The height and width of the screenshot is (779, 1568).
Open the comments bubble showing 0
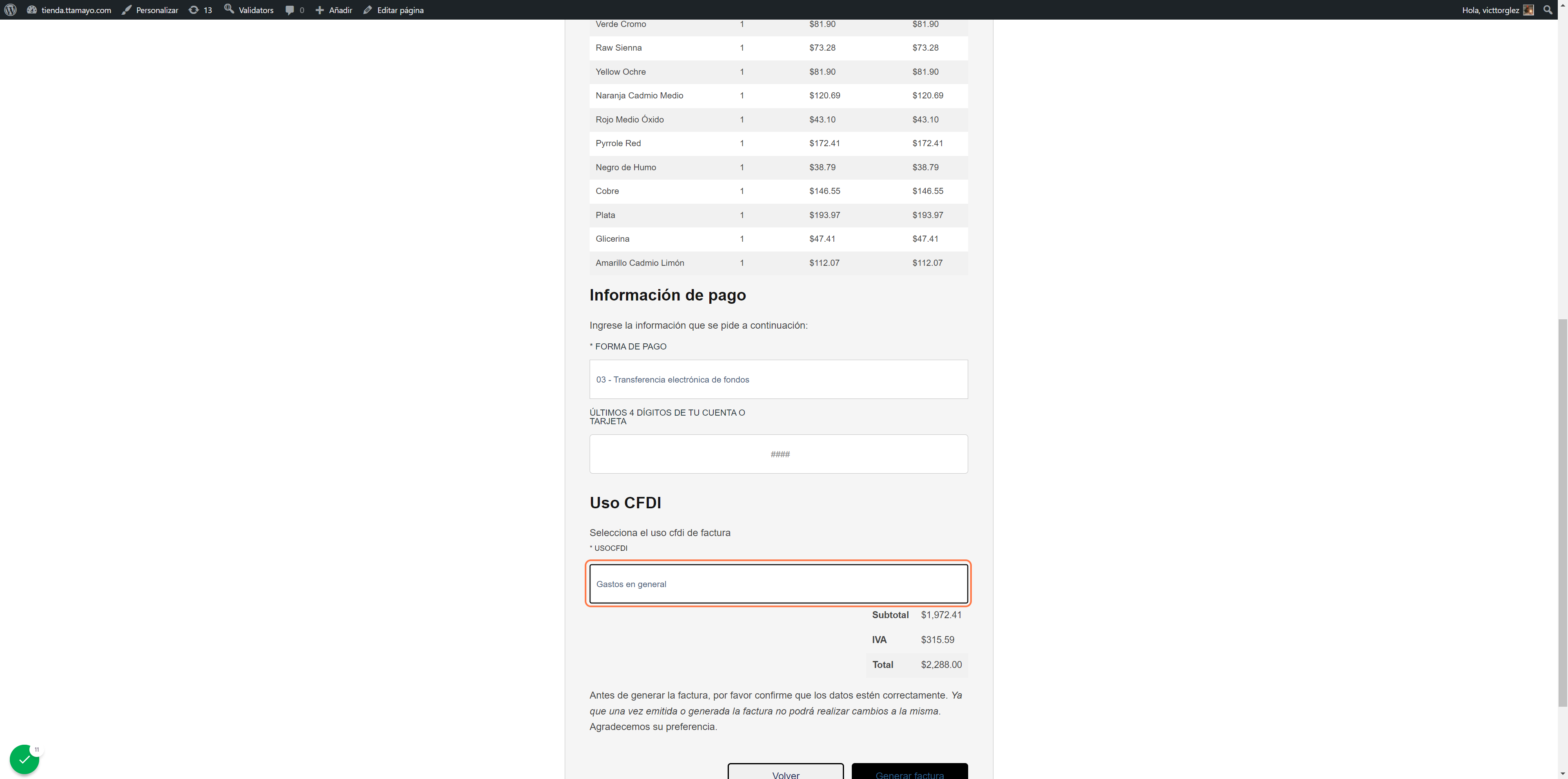coord(294,10)
